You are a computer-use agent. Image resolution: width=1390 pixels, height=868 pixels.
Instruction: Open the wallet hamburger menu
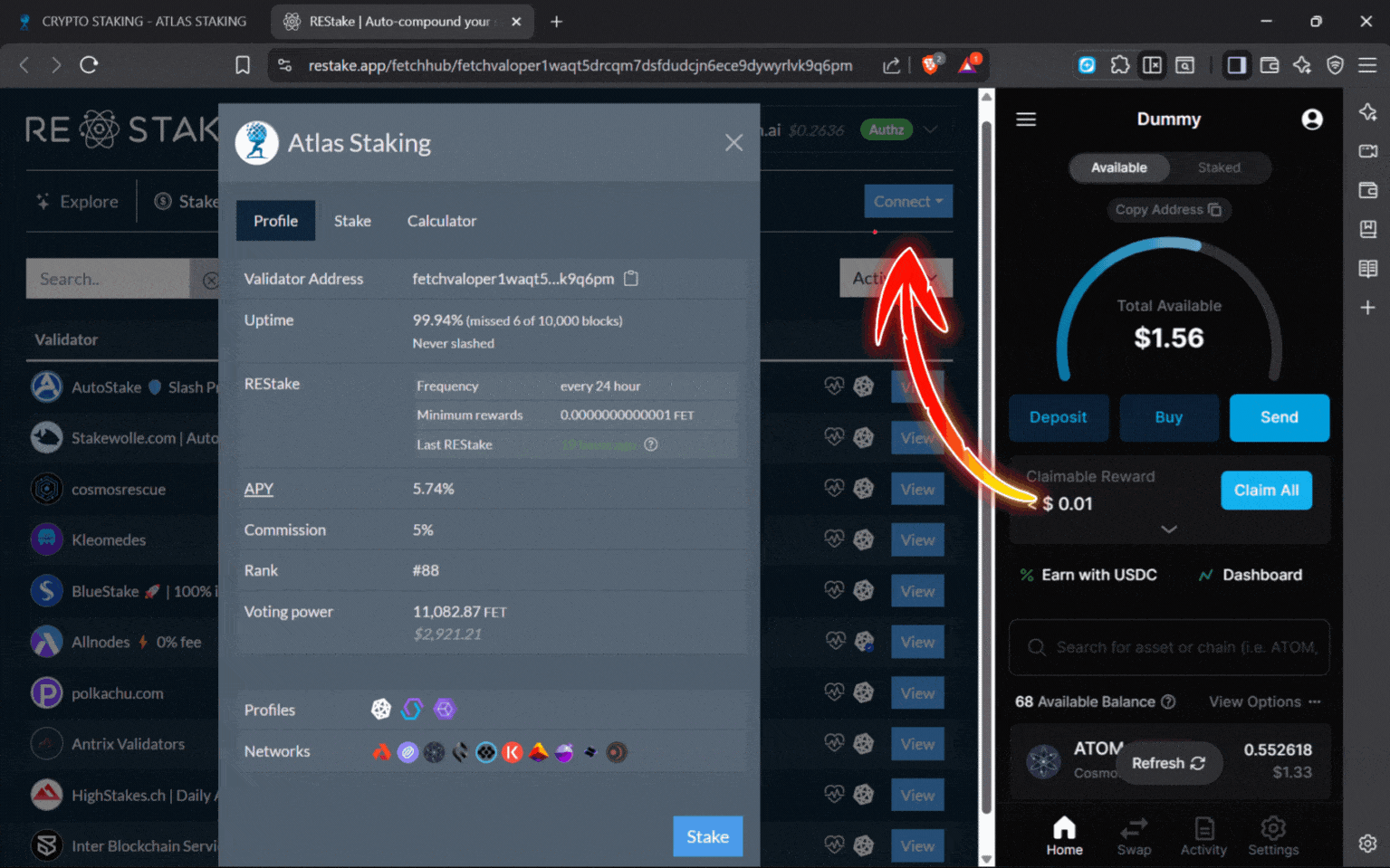point(1026,119)
